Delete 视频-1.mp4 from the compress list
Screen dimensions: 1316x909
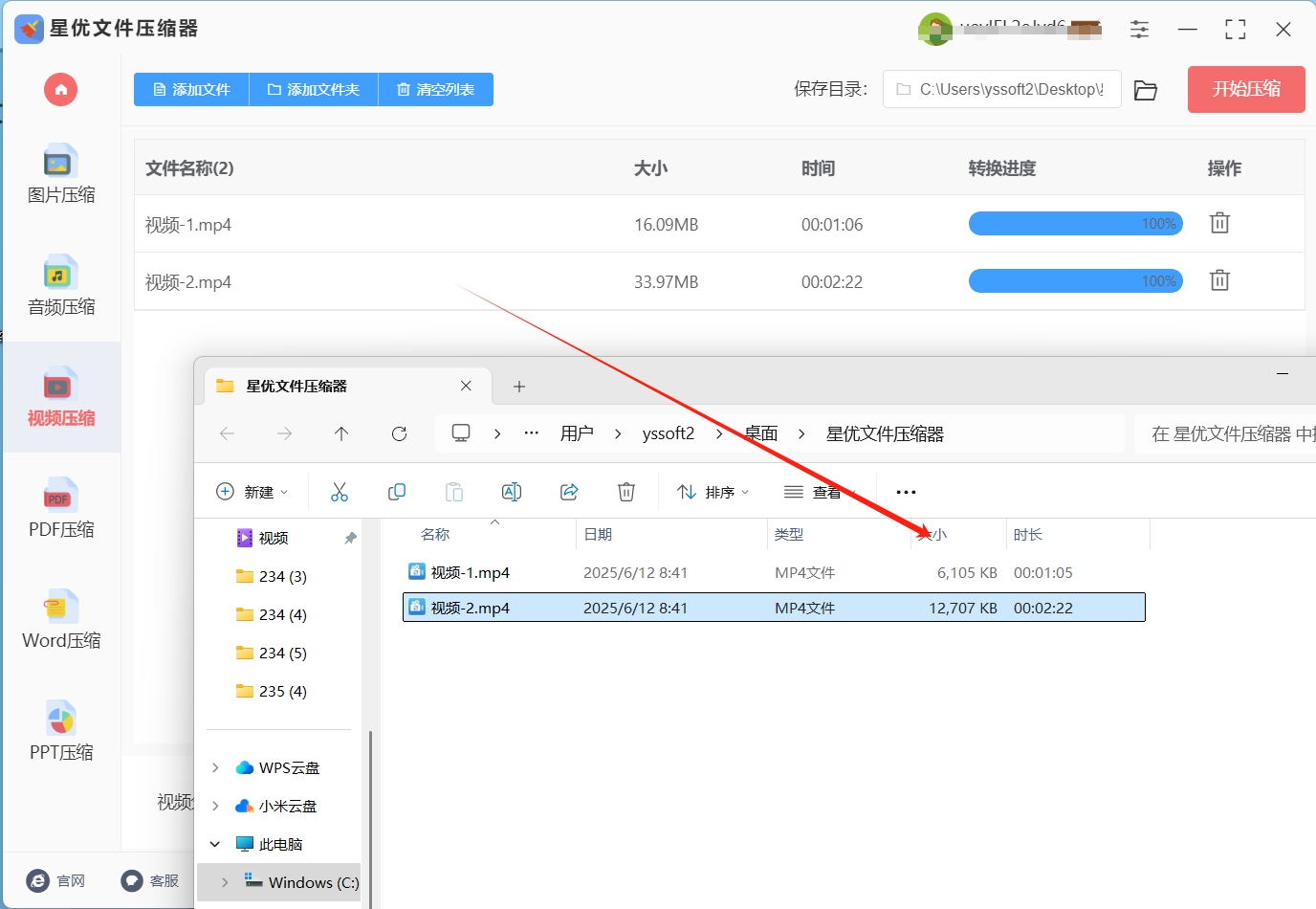pyautogui.click(x=1219, y=223)
